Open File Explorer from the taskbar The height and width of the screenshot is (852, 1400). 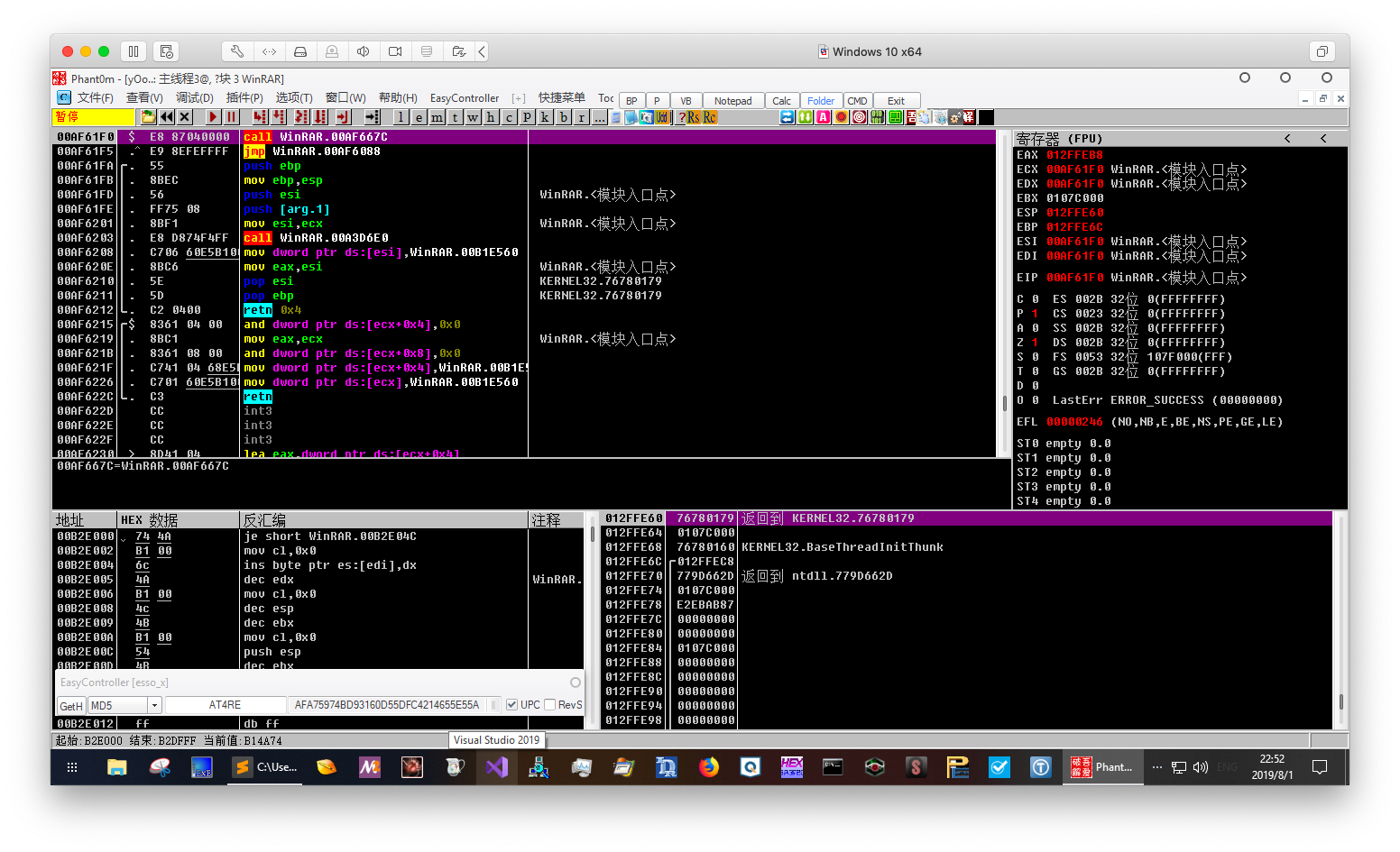click(x=116, y=767)
